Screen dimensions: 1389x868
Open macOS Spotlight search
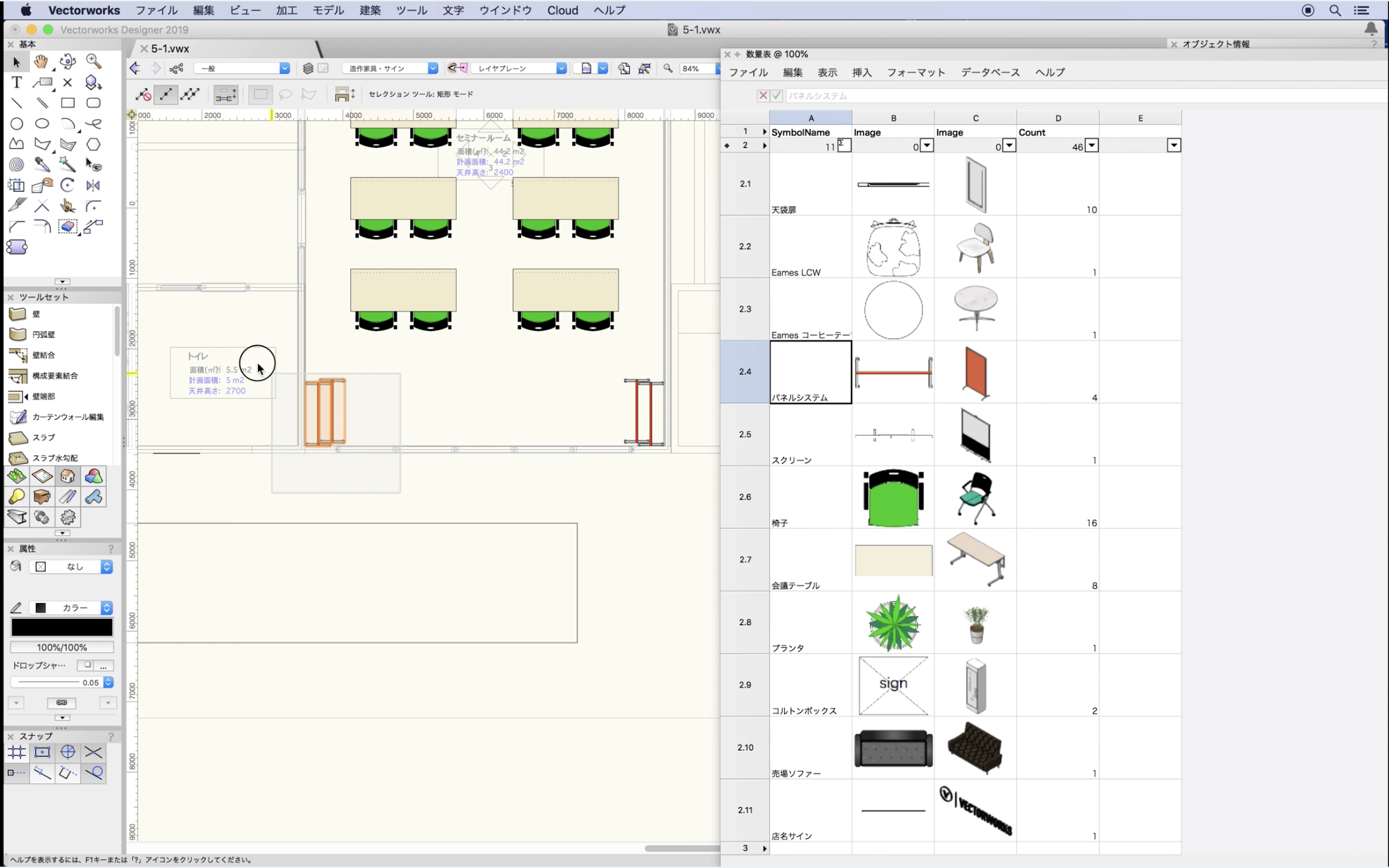tap(1335, 10)
